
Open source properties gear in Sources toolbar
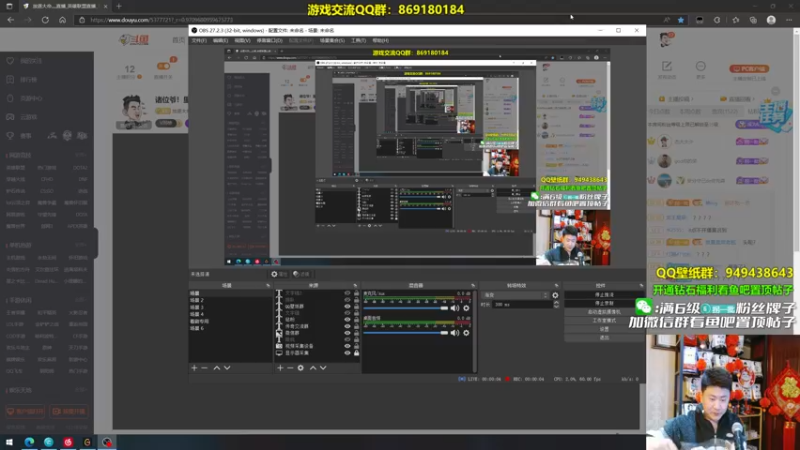[301, 368]
